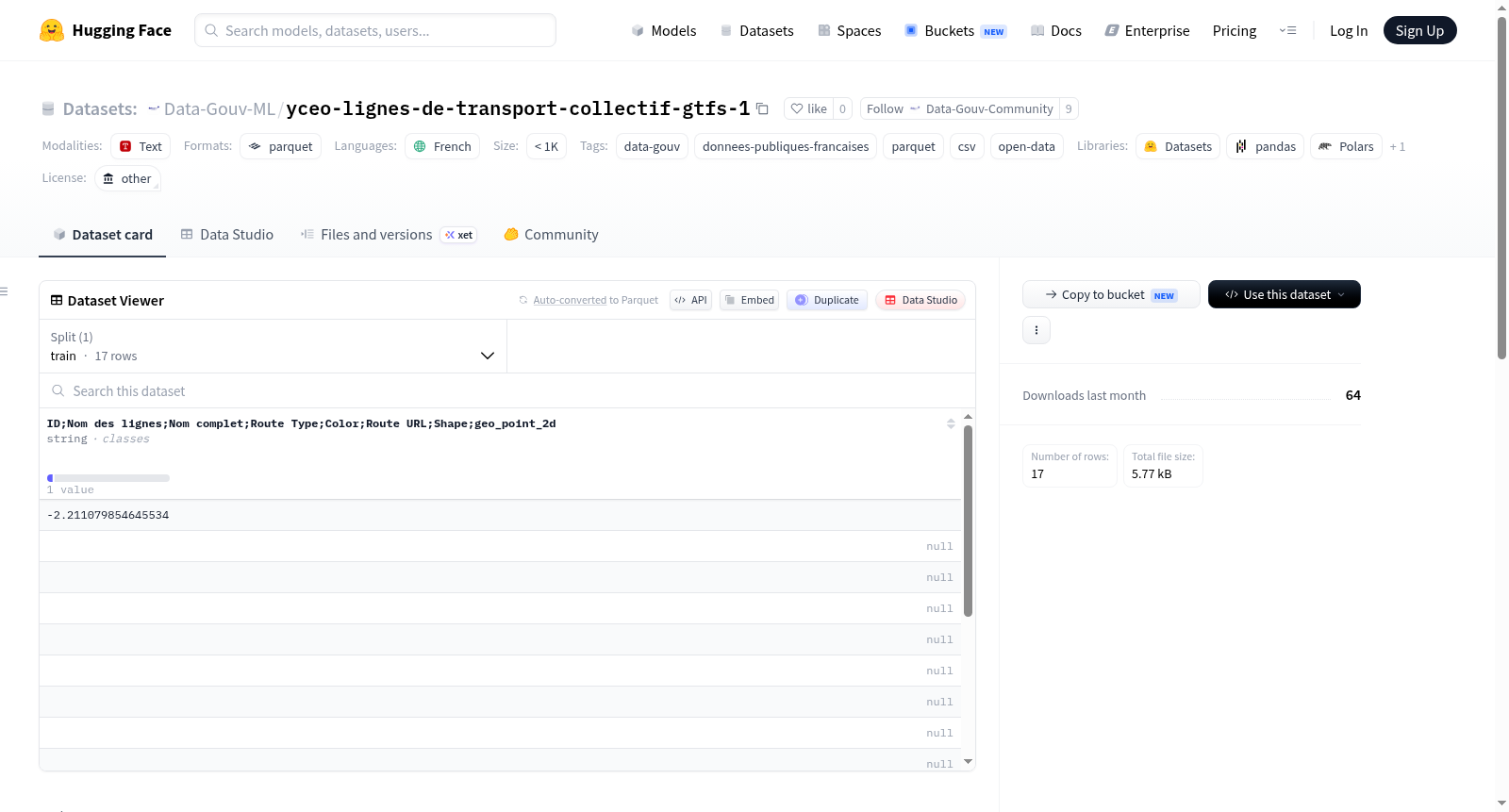Click the Hugging Face logo icon

point(52,30)
